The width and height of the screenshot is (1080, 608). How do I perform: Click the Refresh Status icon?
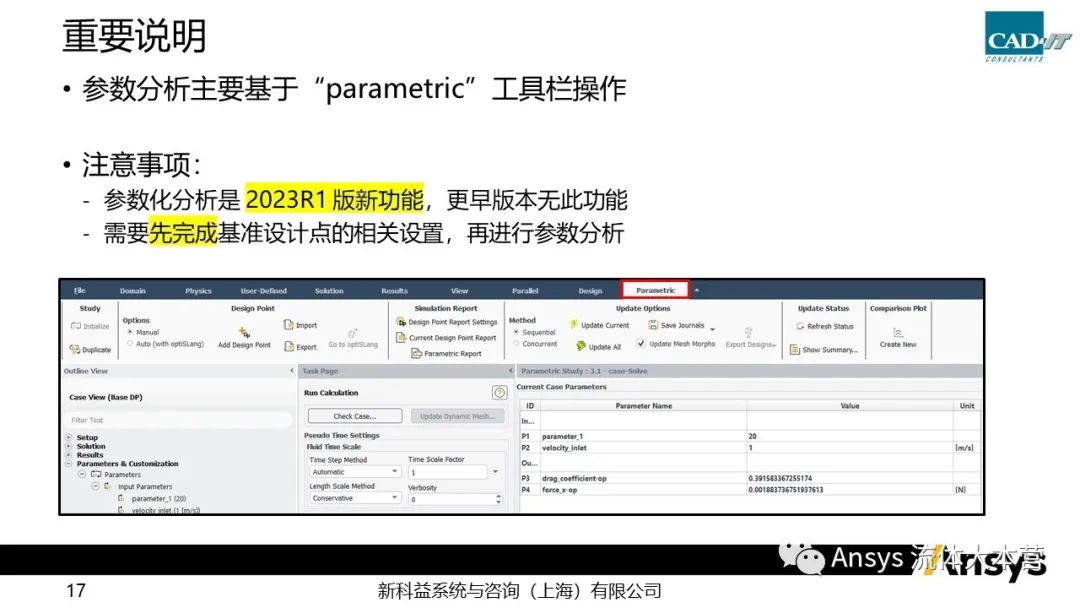pos(800,326)
